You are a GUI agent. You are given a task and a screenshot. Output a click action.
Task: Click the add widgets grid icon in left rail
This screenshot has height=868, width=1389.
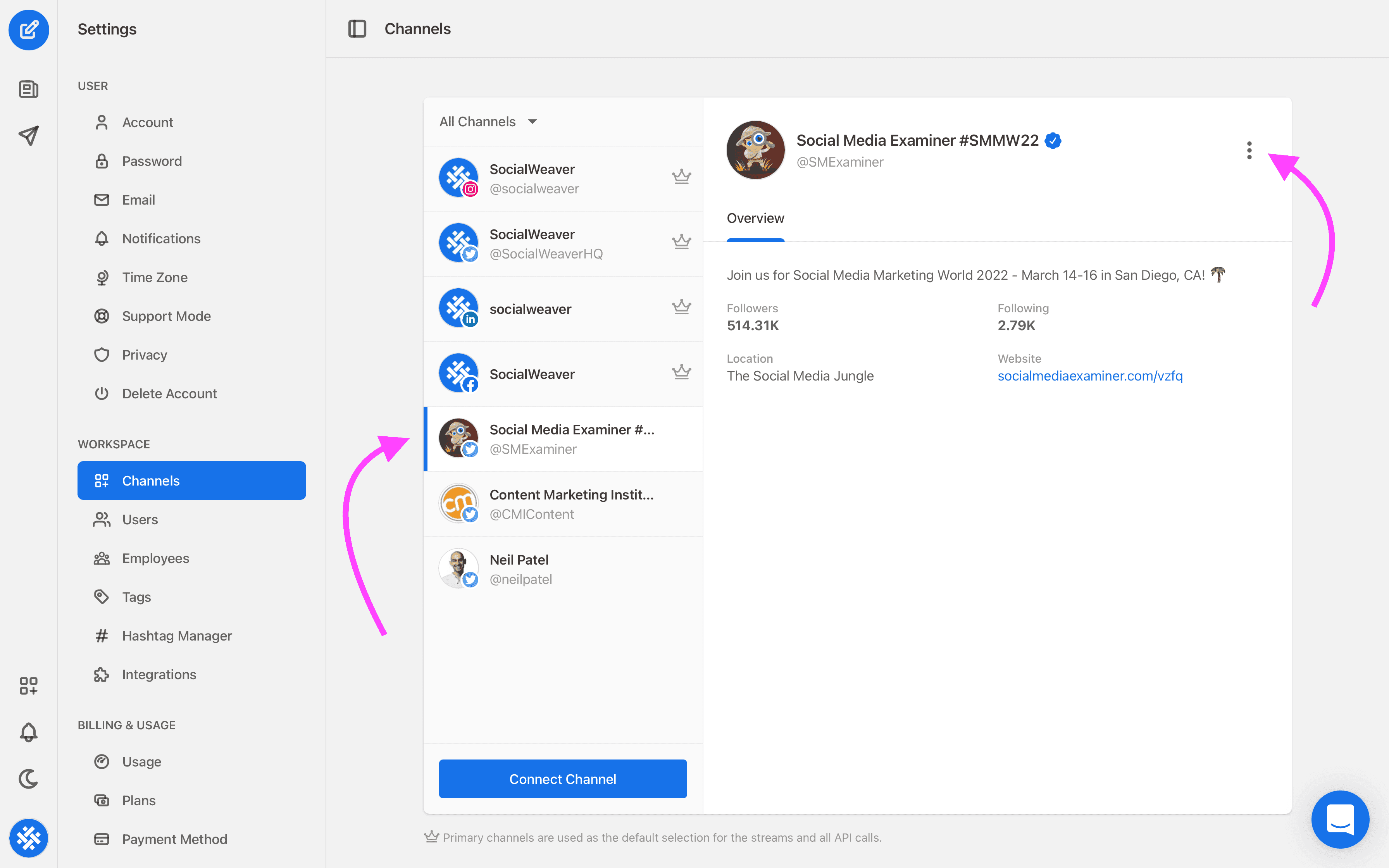point(29,685)
